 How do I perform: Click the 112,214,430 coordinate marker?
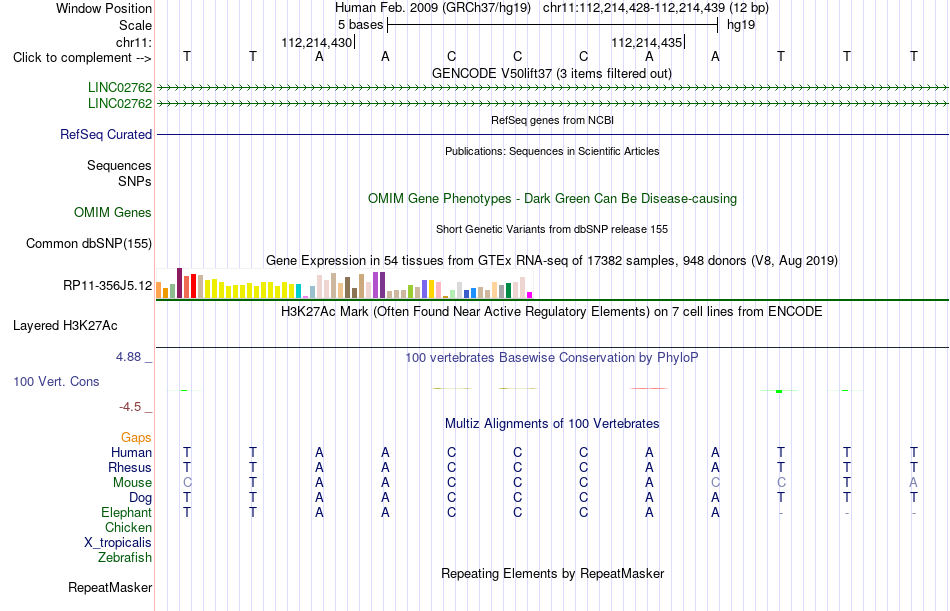tap(316, 42)
